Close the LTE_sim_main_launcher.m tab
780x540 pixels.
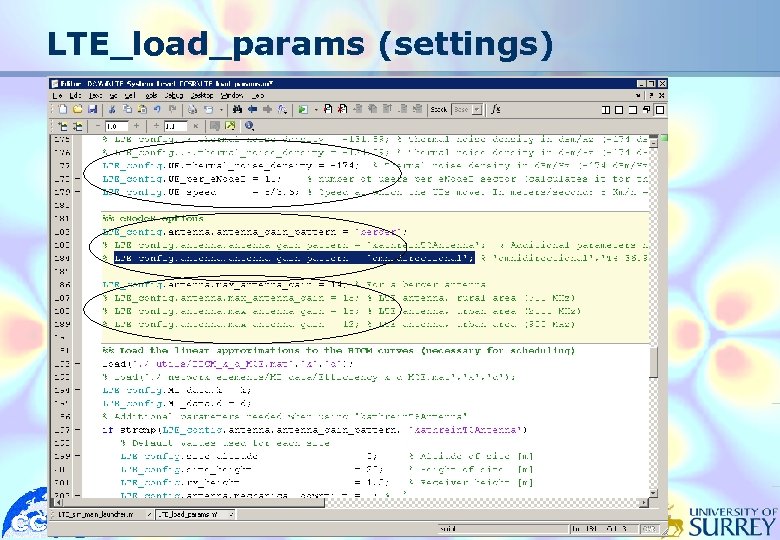[x=149, y=515]
